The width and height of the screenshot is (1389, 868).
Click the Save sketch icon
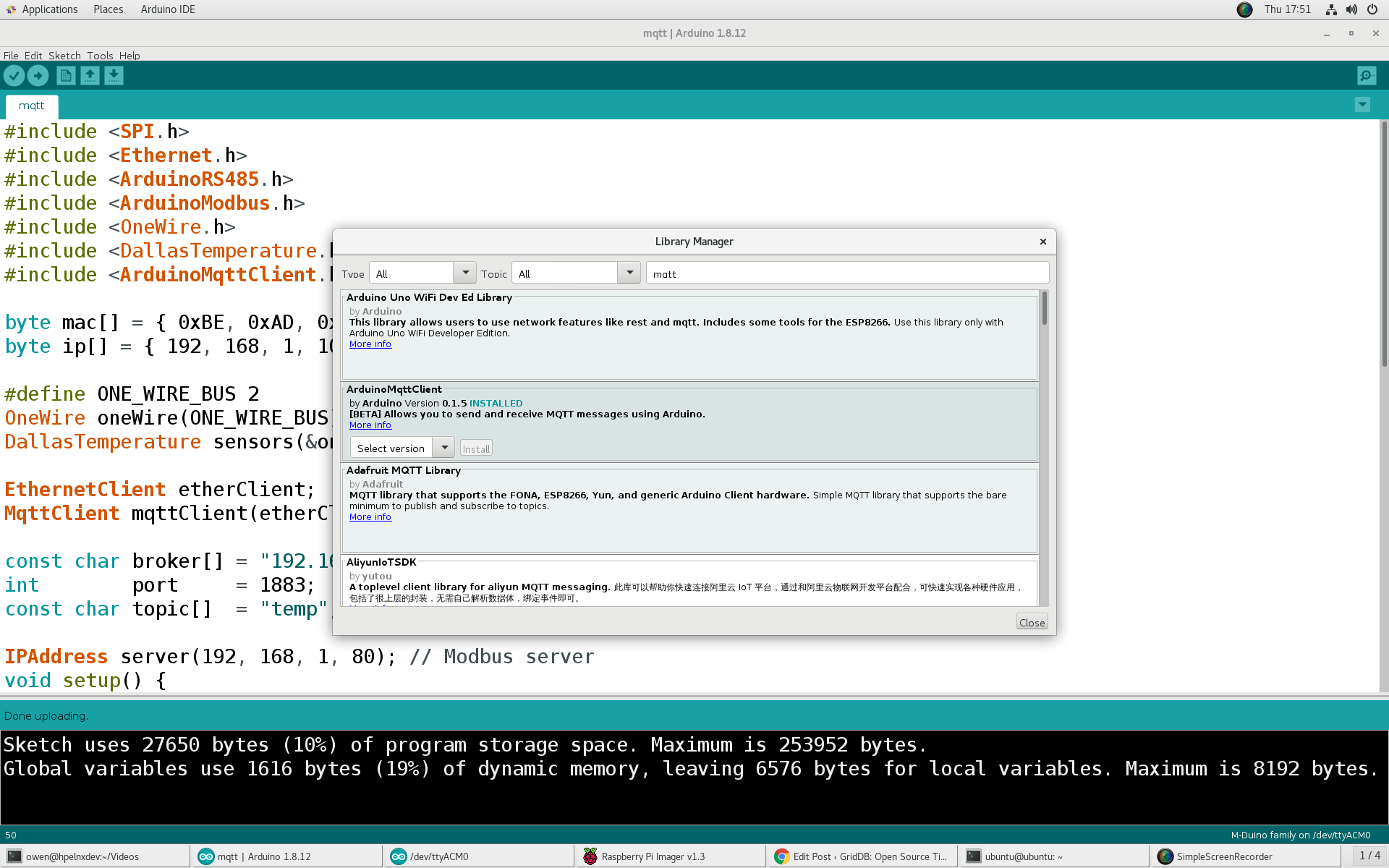pyautogui.click(x=114, y=75)
